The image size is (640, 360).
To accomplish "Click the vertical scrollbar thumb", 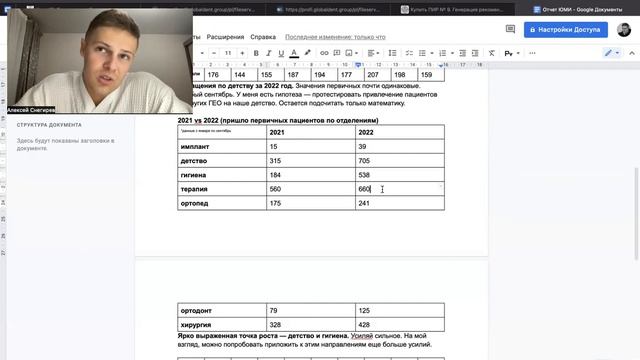I will point(636,213).
